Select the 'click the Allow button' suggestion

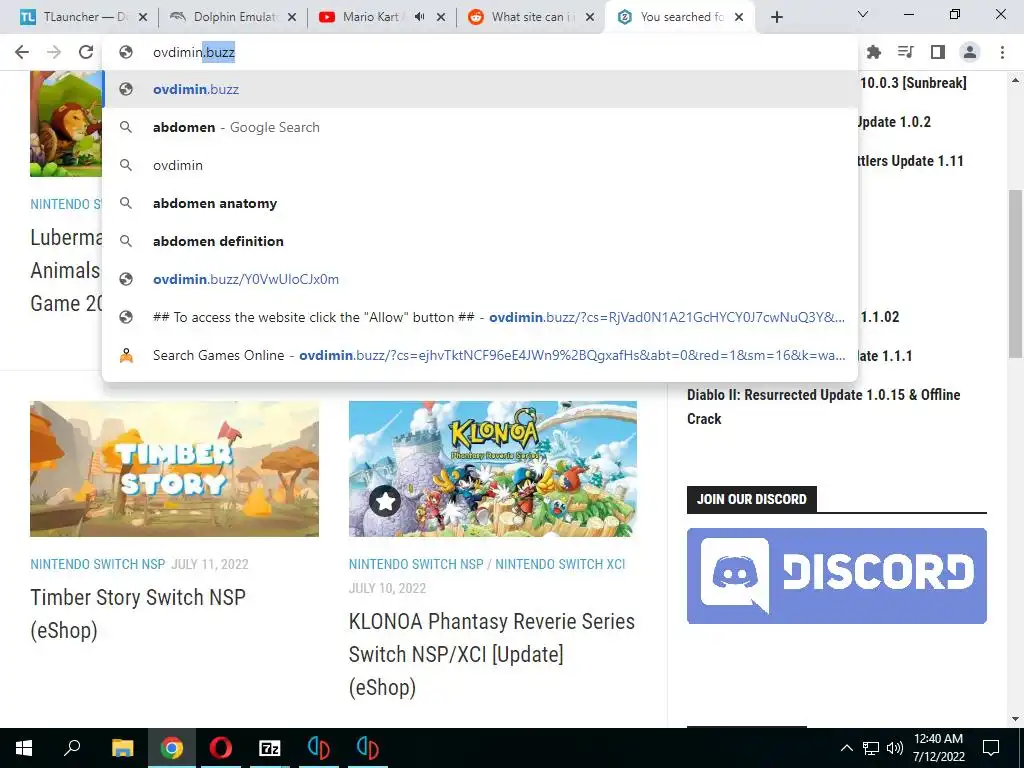(x=480, y=317)
